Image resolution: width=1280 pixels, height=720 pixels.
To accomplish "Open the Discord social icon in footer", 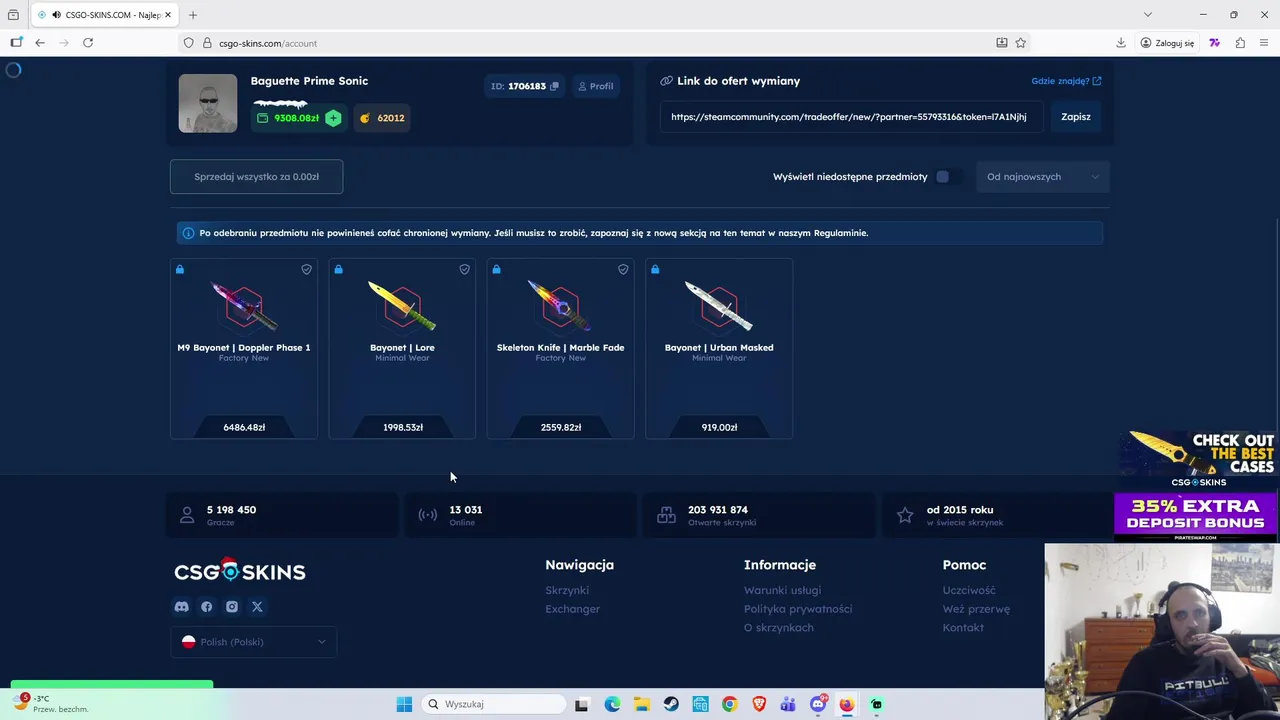I will (181, 606).
